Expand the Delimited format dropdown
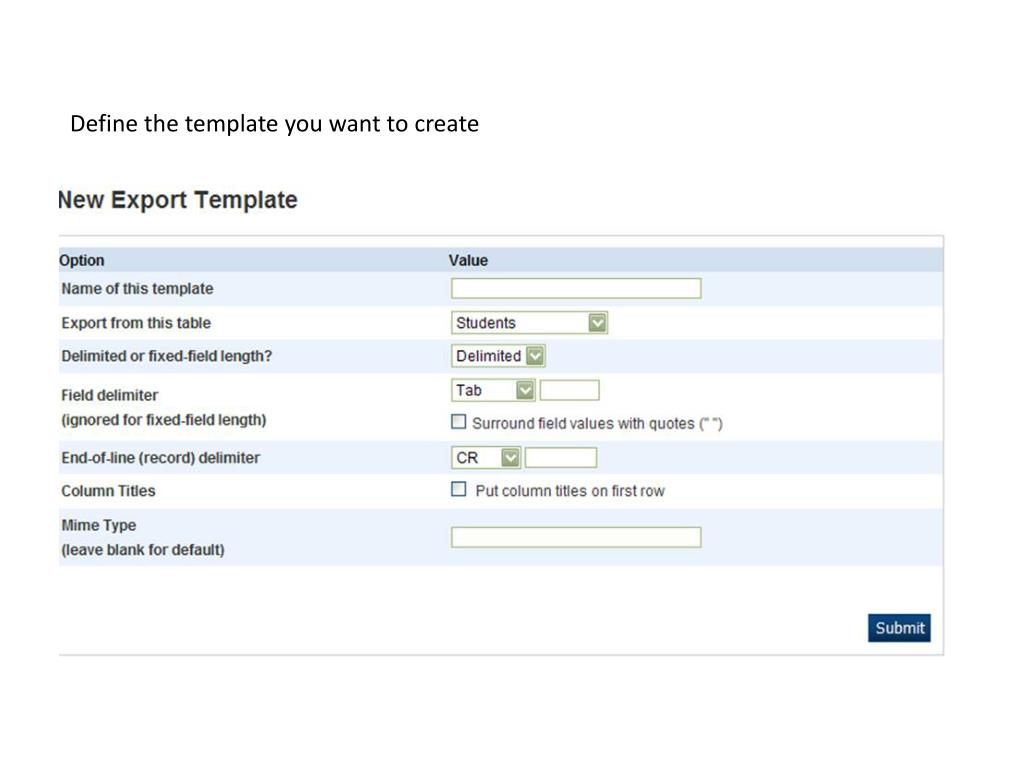The image size is (1024, 768). (x=498, y=356)
